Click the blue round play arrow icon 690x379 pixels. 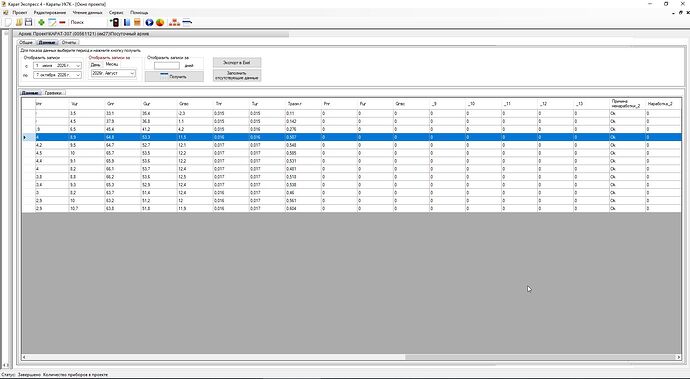(x=149, y=22)
